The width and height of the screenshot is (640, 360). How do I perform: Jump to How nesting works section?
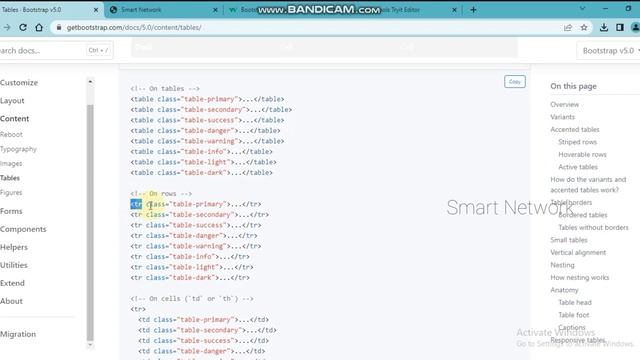click(580, 278)
